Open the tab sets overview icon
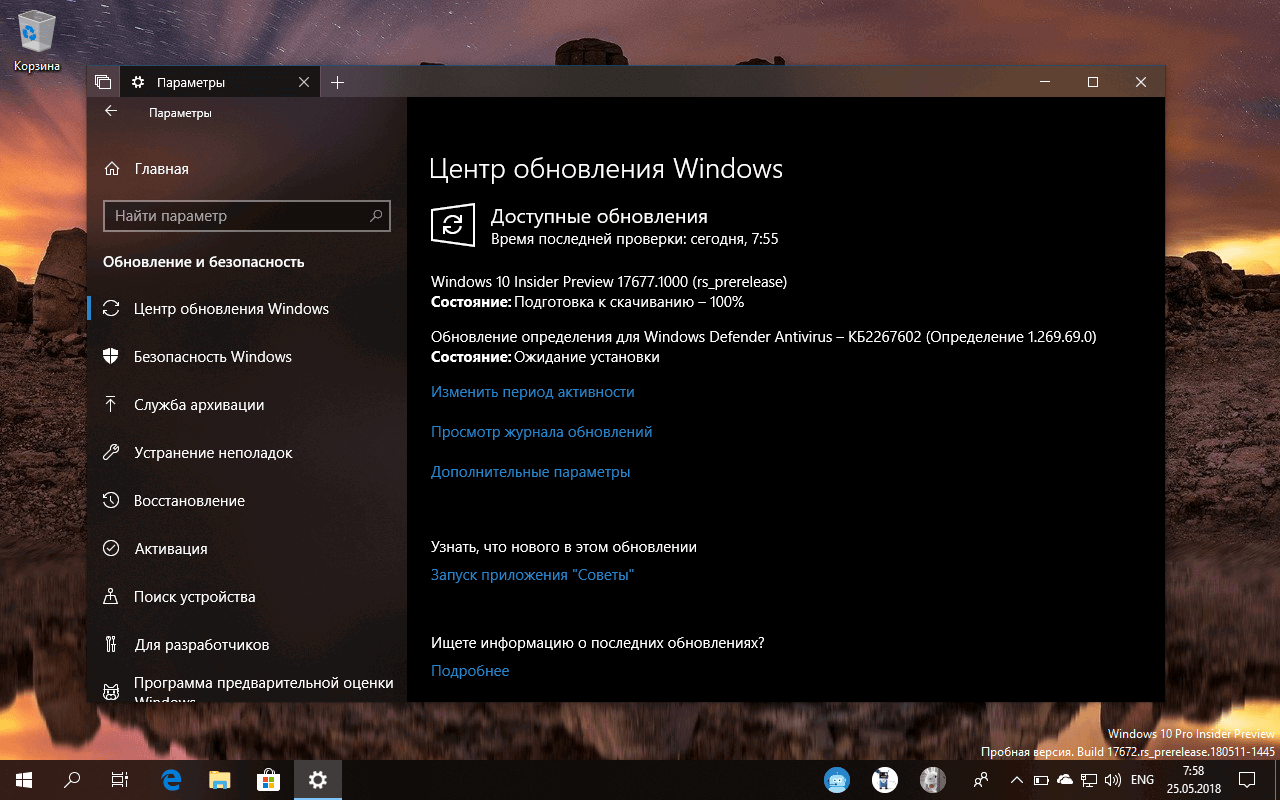Viewport: 1280px width, 800px height. coord(103,82)
